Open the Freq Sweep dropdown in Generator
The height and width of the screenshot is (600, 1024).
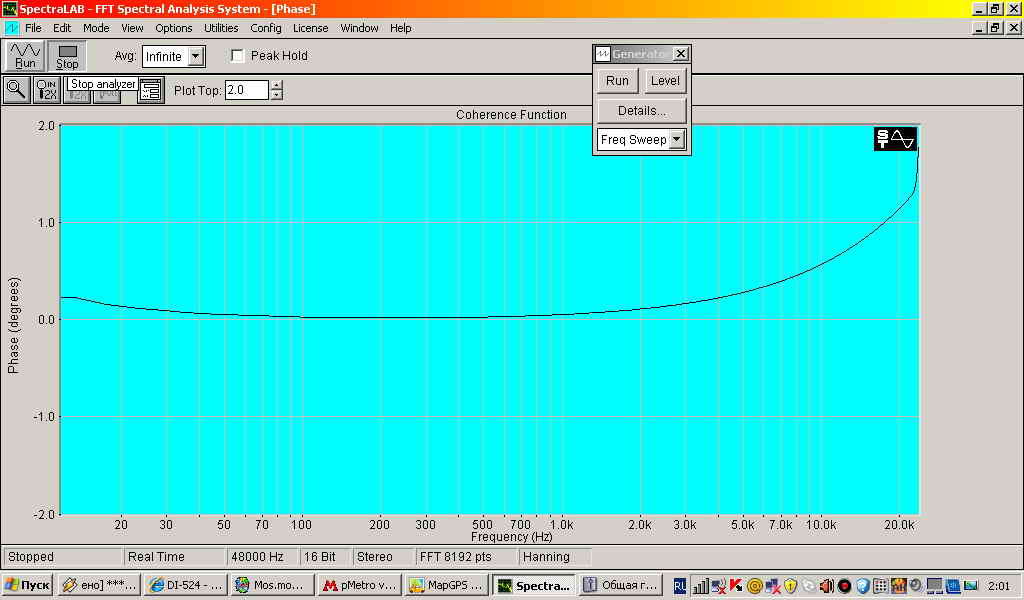coord(677,139)
